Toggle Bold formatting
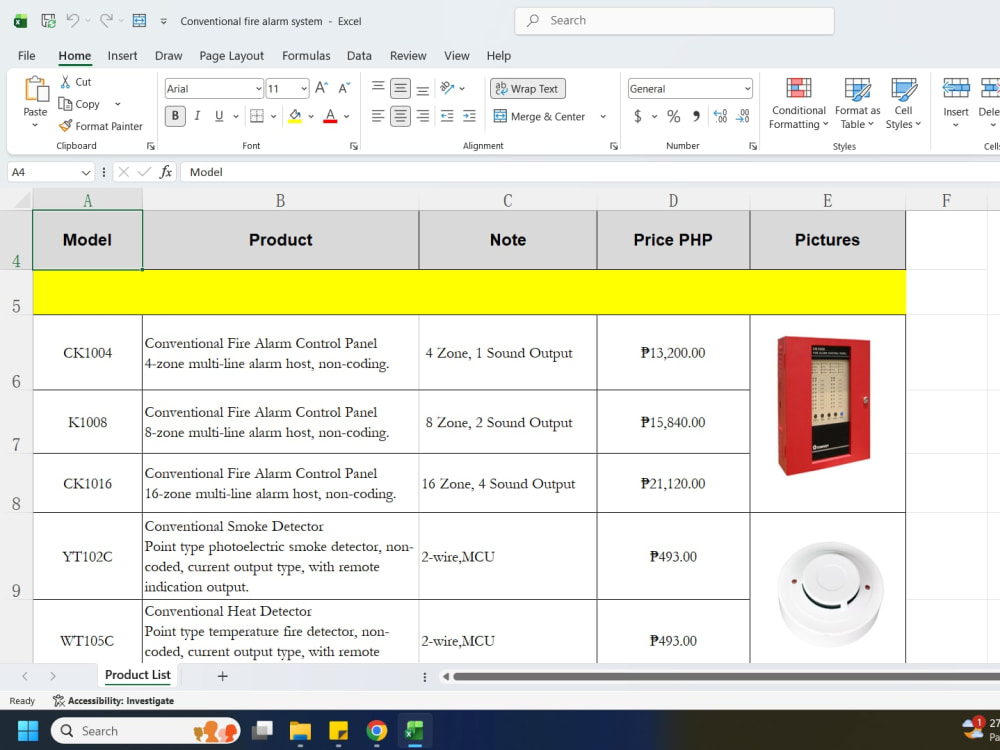The height and width of the screenshot is (750, 1000). (175, 116)
